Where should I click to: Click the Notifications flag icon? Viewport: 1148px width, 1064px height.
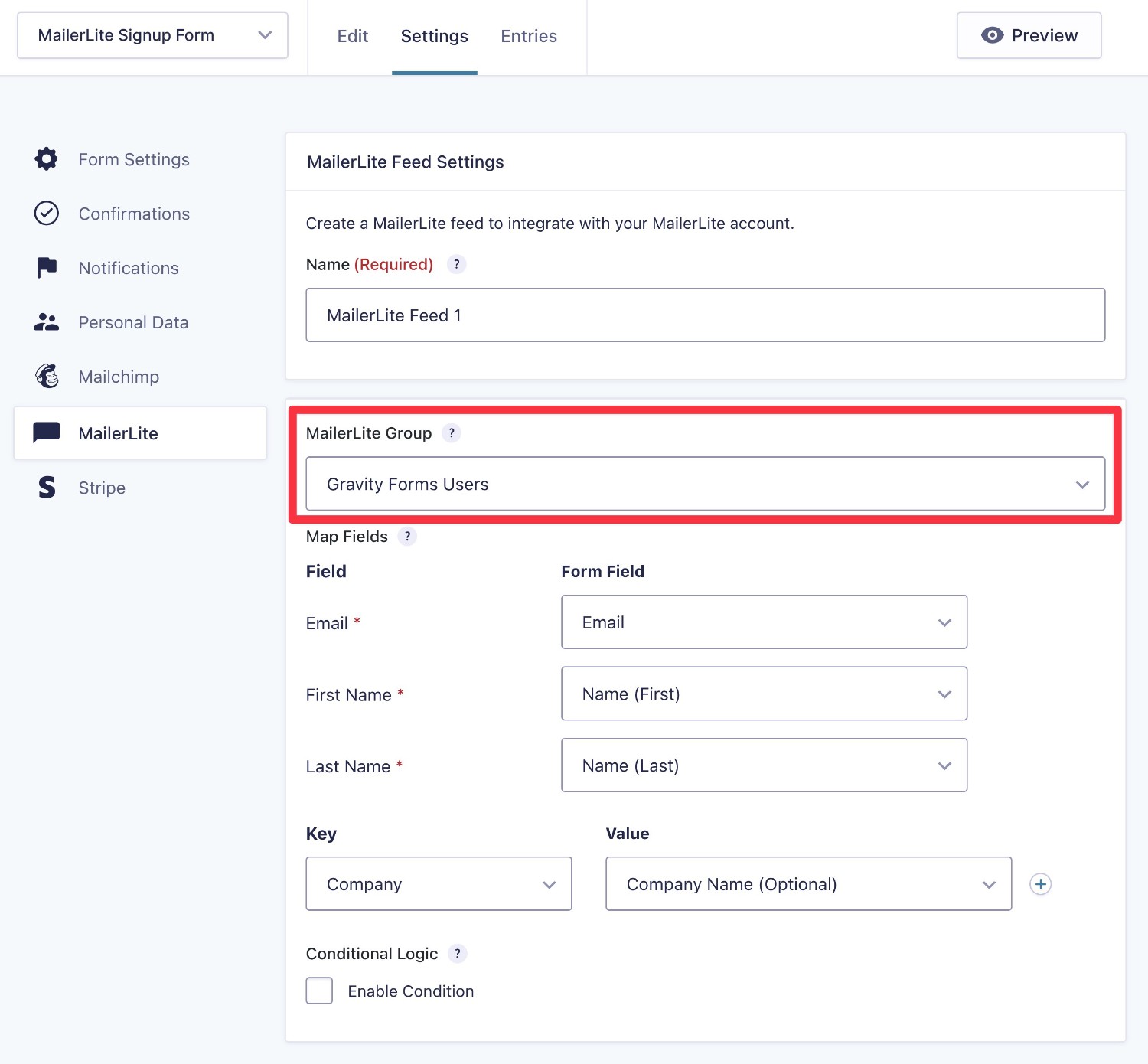47,267
